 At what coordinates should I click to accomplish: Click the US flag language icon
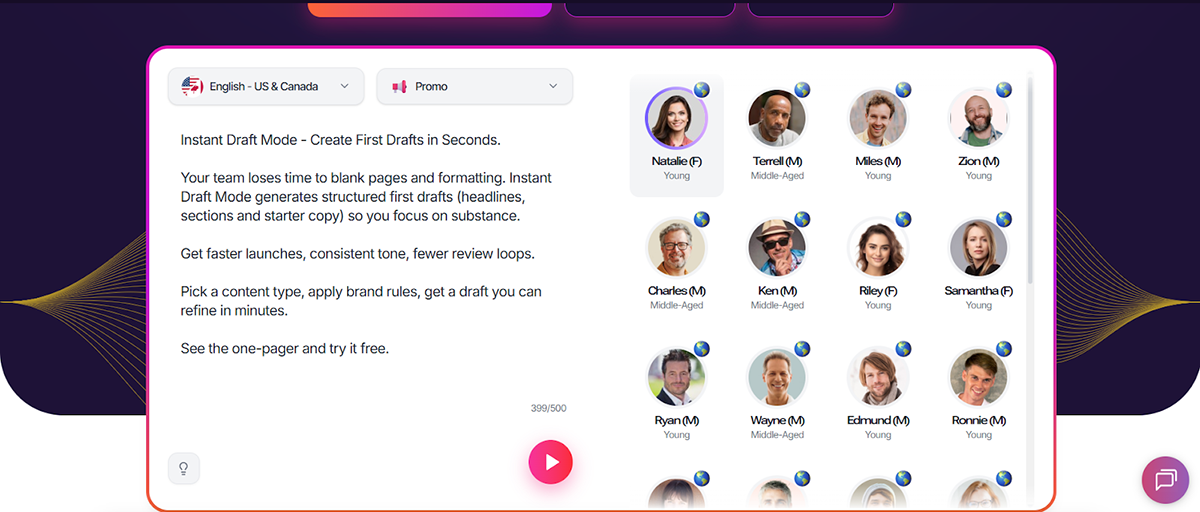click(192, 86)
